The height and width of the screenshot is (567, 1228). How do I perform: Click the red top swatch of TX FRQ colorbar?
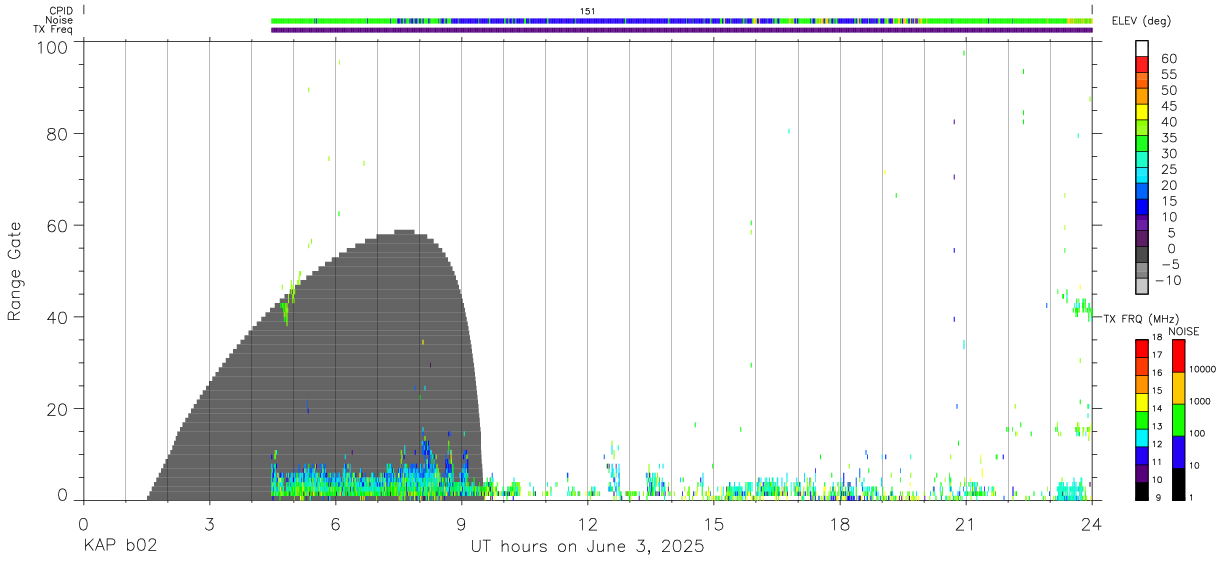(x=1142, y=349)
